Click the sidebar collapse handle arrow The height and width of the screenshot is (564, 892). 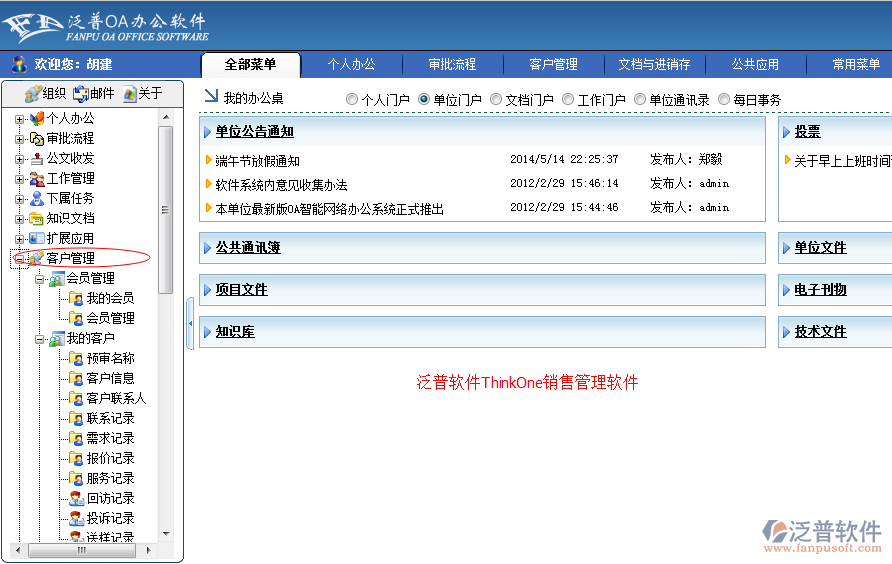coord(191,323)
